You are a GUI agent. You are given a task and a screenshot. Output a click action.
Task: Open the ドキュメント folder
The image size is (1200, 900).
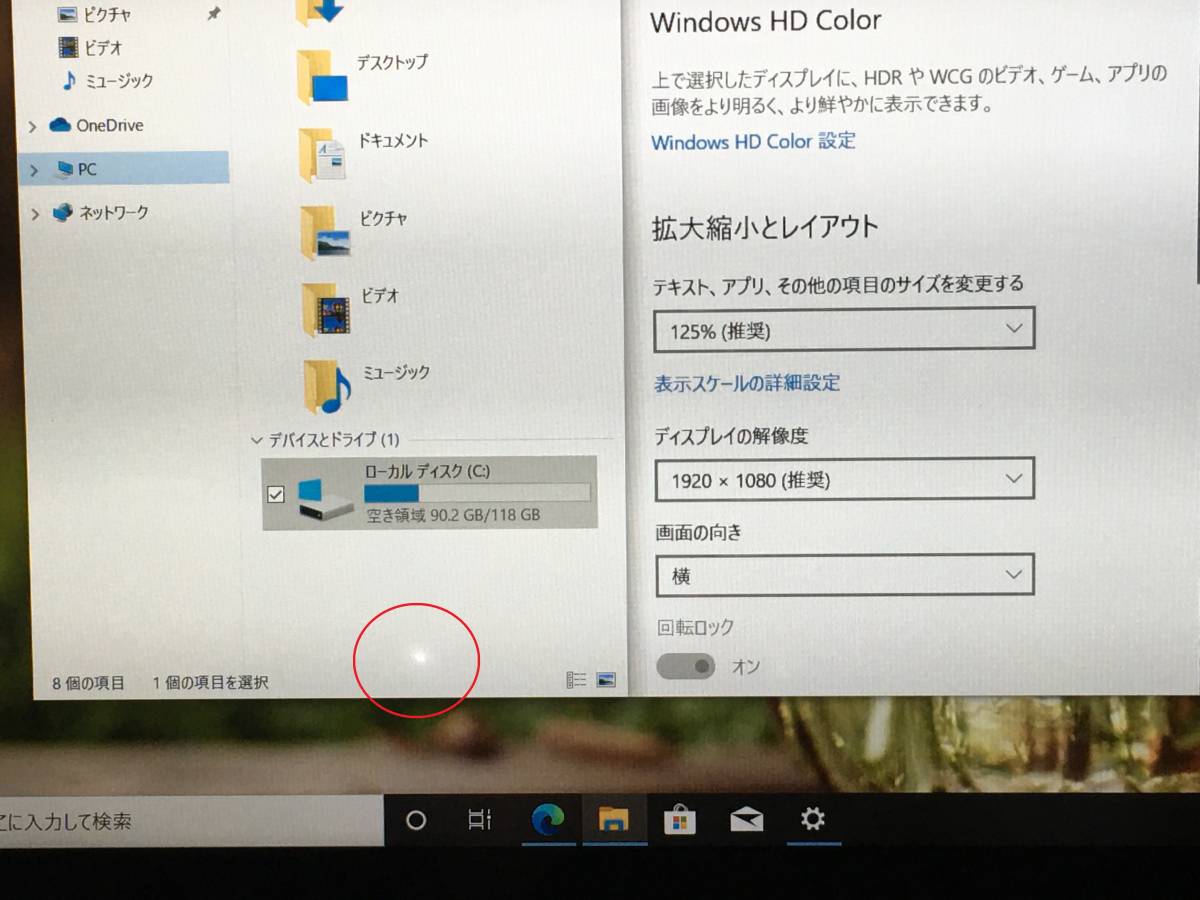pos(394,141)
